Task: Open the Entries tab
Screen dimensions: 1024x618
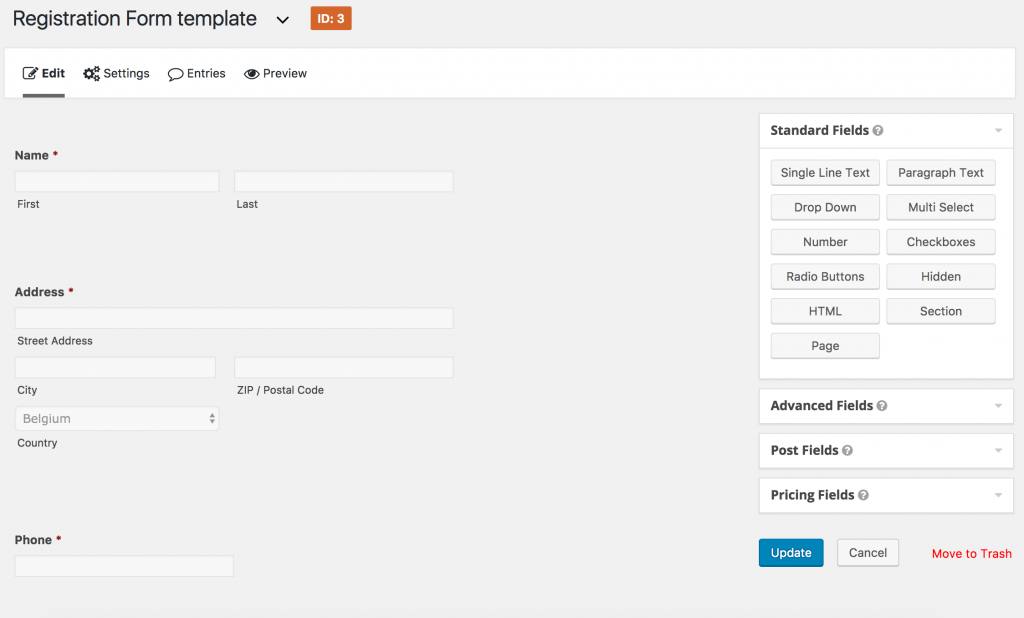Action: tap(196, 74)
